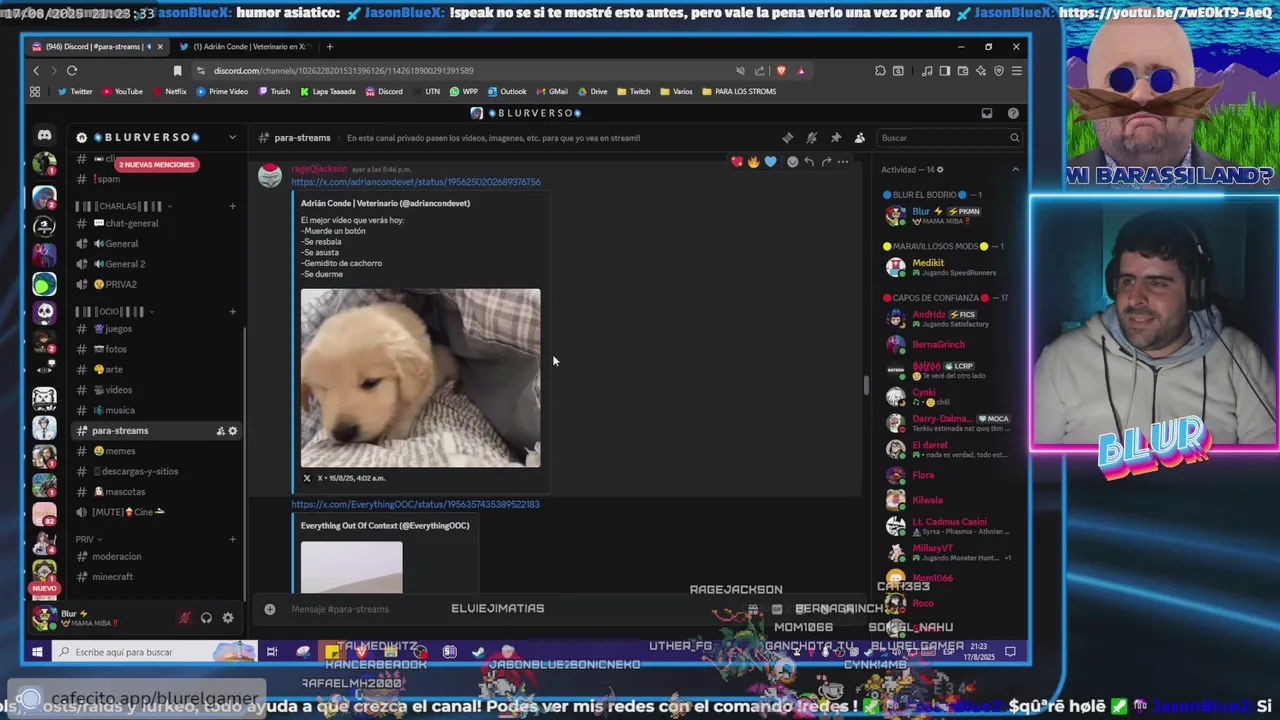Open the Windows Start menu

[x=37, y=652]
